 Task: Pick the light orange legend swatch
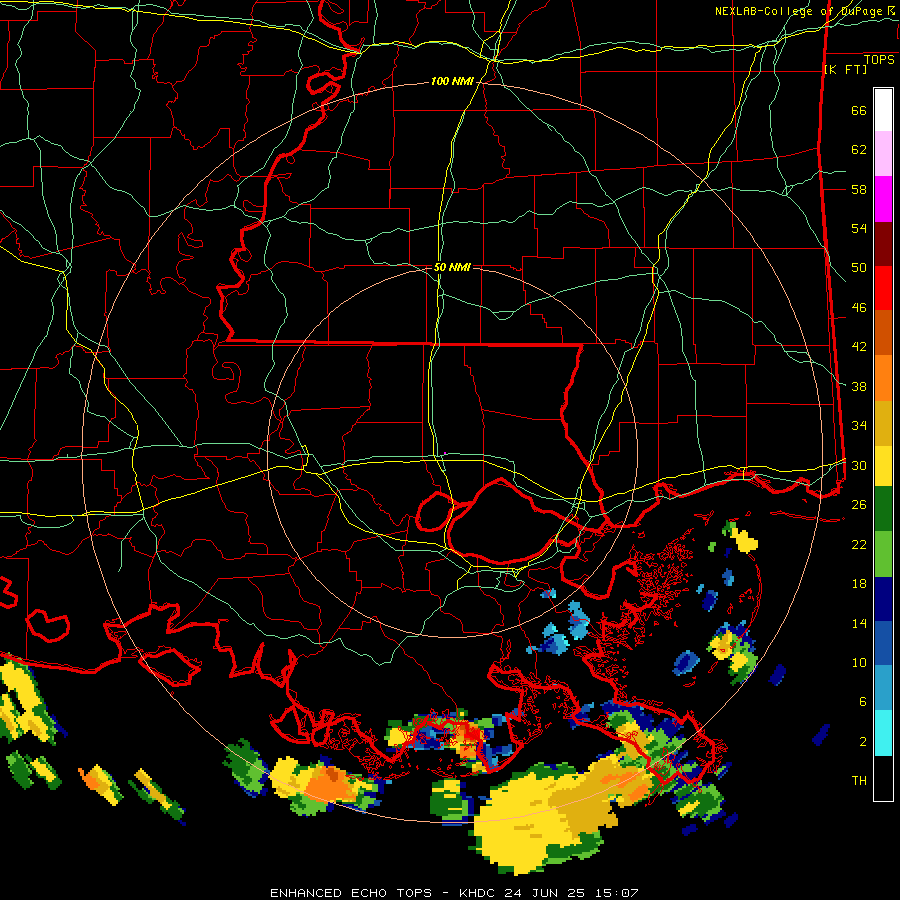pyautogui.click(x=883, y=378)
